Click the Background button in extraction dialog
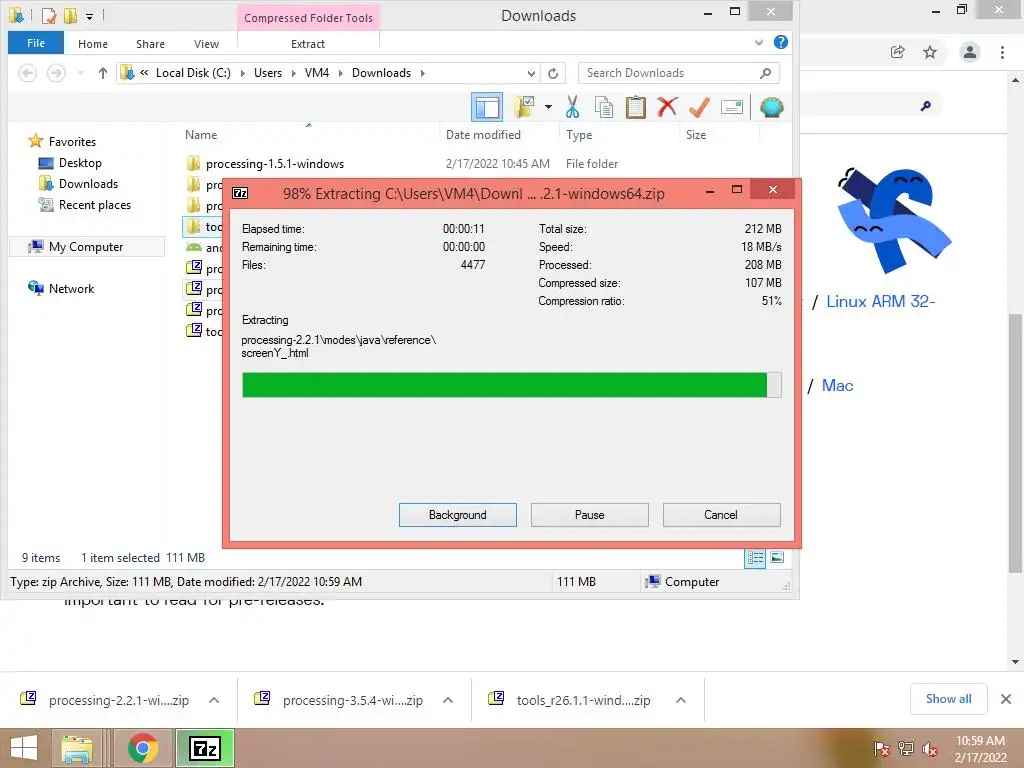 tap(457, 515)
